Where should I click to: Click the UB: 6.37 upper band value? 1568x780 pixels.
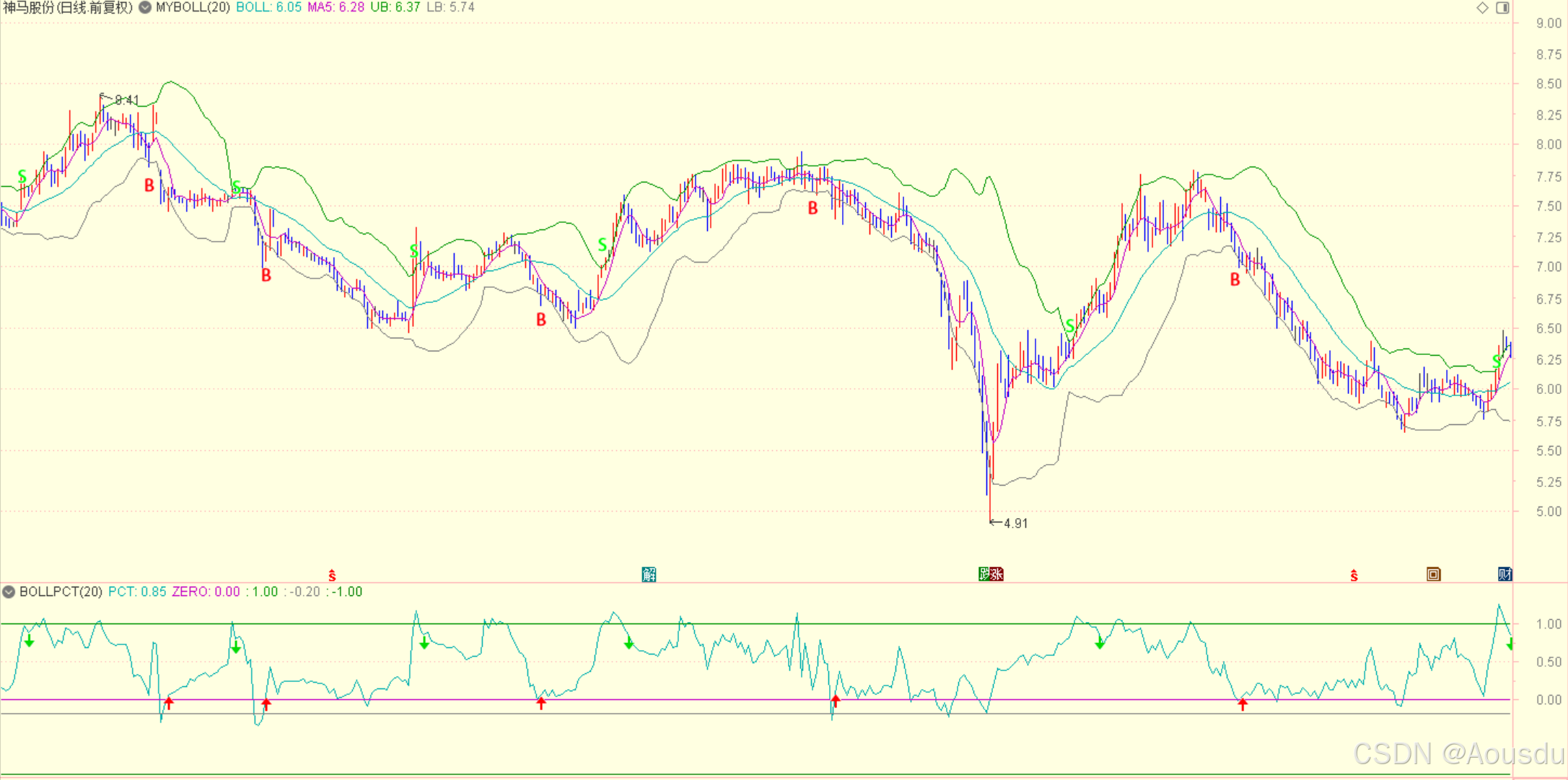coord(395,8)
